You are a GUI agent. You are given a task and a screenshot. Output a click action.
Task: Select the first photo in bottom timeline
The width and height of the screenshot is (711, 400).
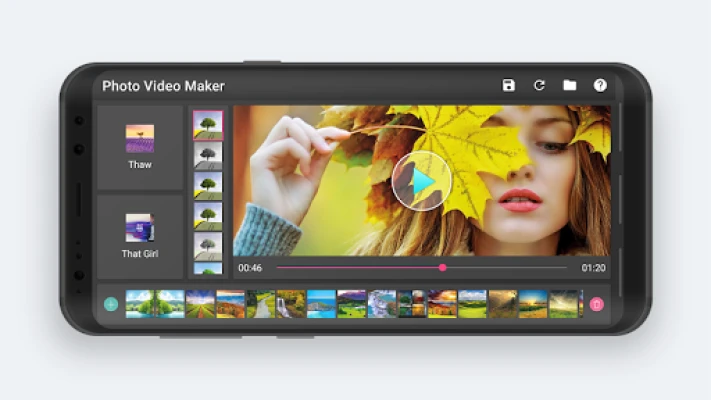click(140, 304)
